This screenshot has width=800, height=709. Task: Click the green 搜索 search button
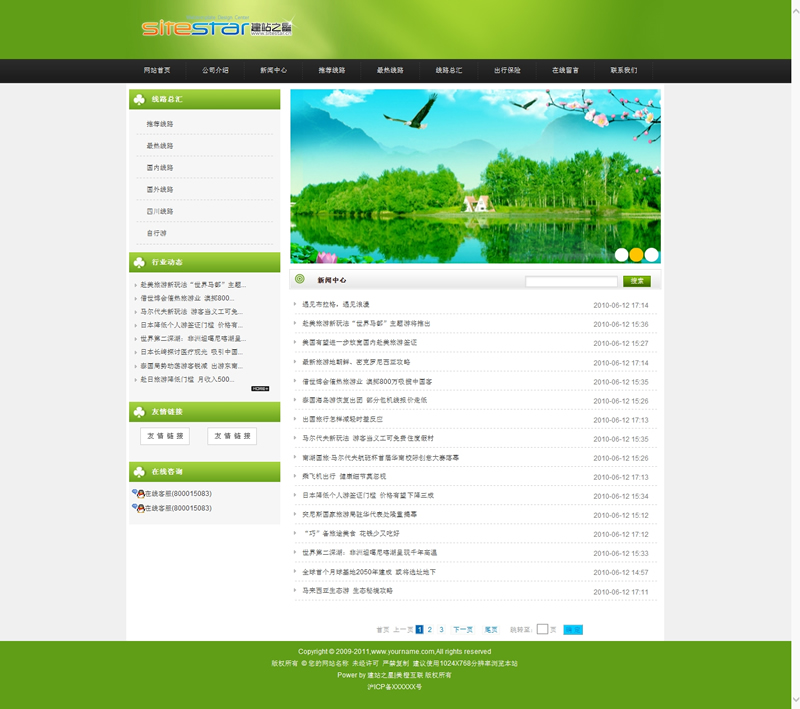pyautogui.click(x=636, y=281)
